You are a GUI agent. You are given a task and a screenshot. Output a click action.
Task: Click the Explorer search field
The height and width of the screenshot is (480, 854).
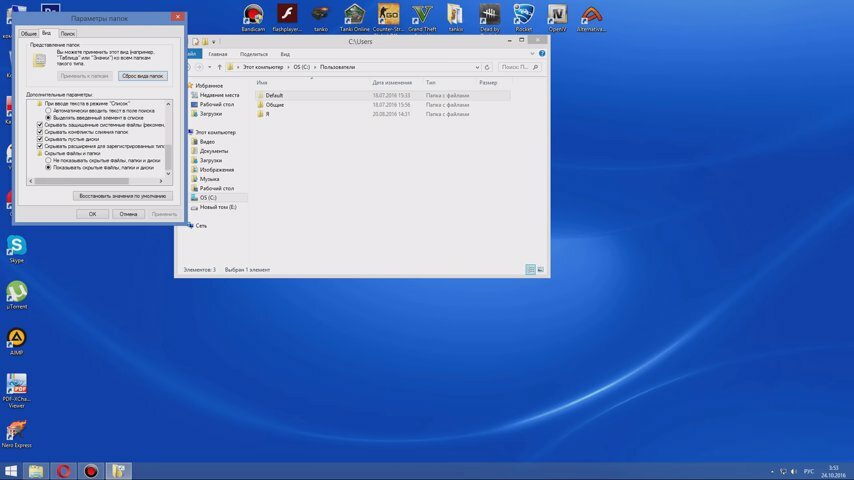tap(519, 67)
